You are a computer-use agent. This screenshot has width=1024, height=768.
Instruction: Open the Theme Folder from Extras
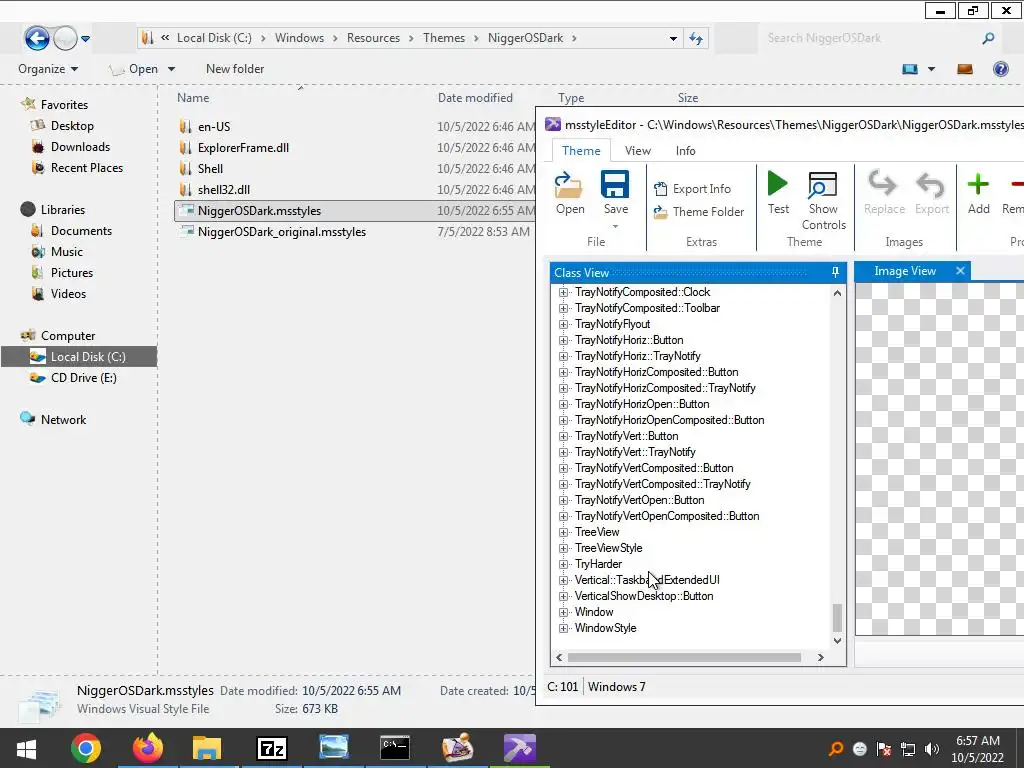pyautogui.click(x=699, y=212)
